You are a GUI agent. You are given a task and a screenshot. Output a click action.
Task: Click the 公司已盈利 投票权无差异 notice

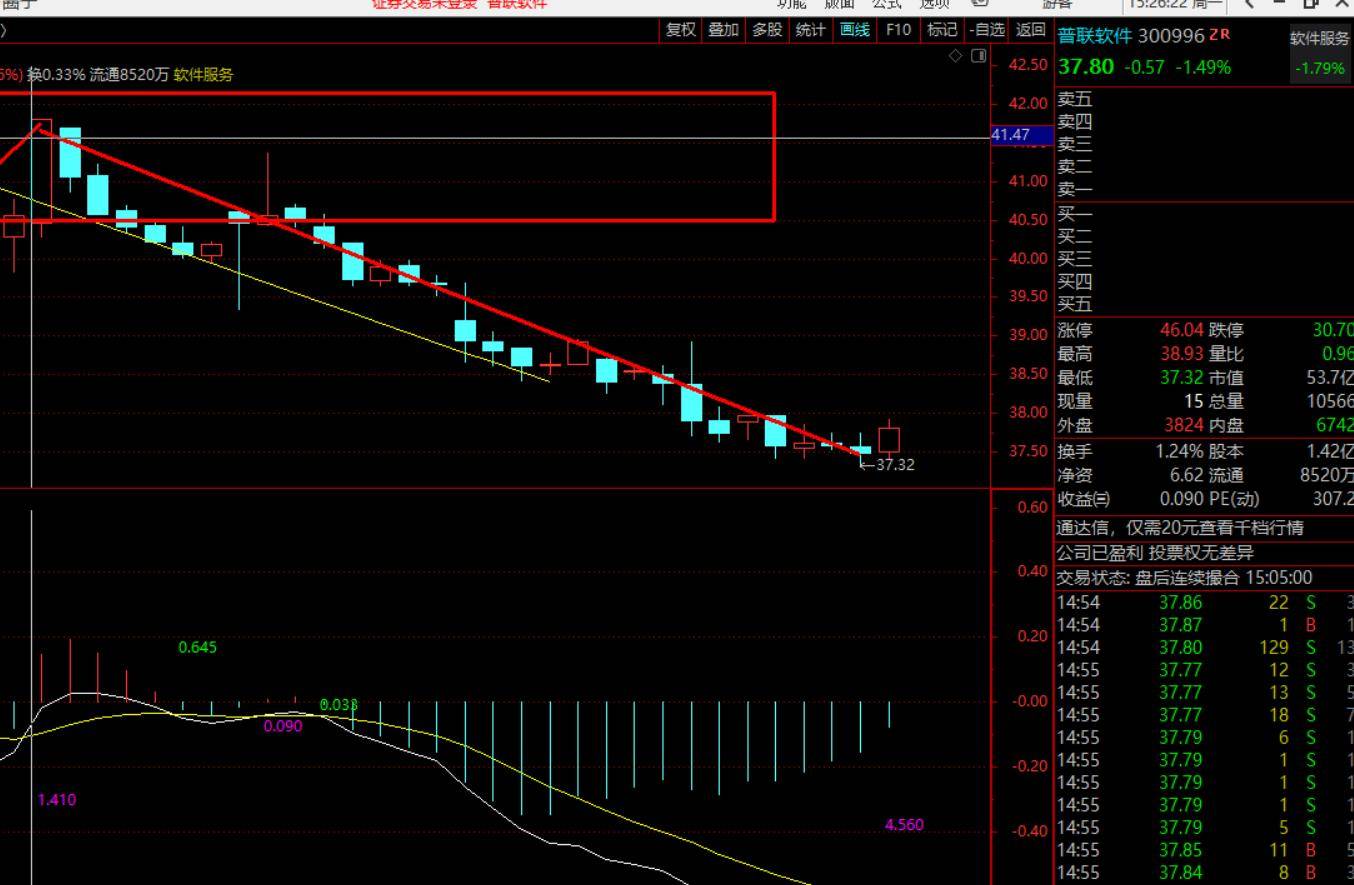point(1155,553)
